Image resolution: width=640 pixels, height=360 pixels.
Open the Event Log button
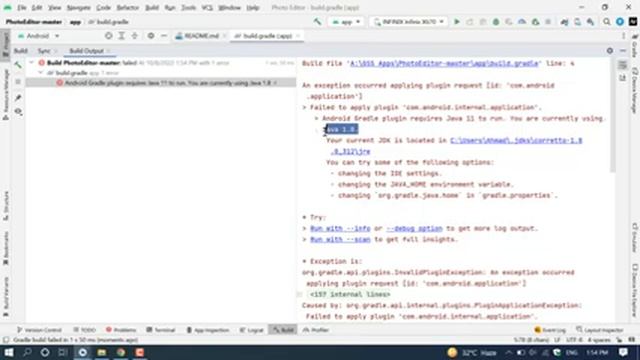point(550,330)
